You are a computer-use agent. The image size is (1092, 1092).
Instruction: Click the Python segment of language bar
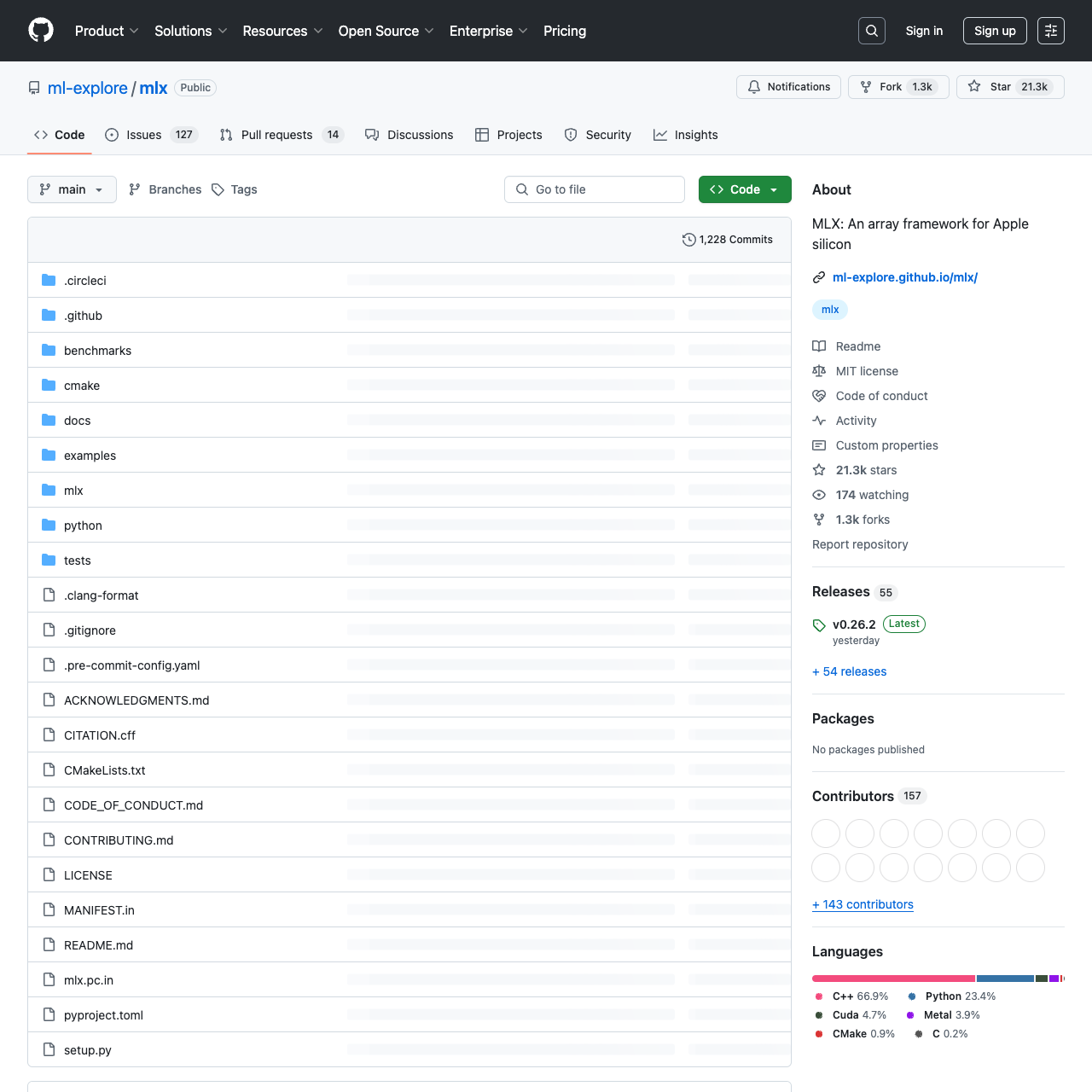point(1005,979)
